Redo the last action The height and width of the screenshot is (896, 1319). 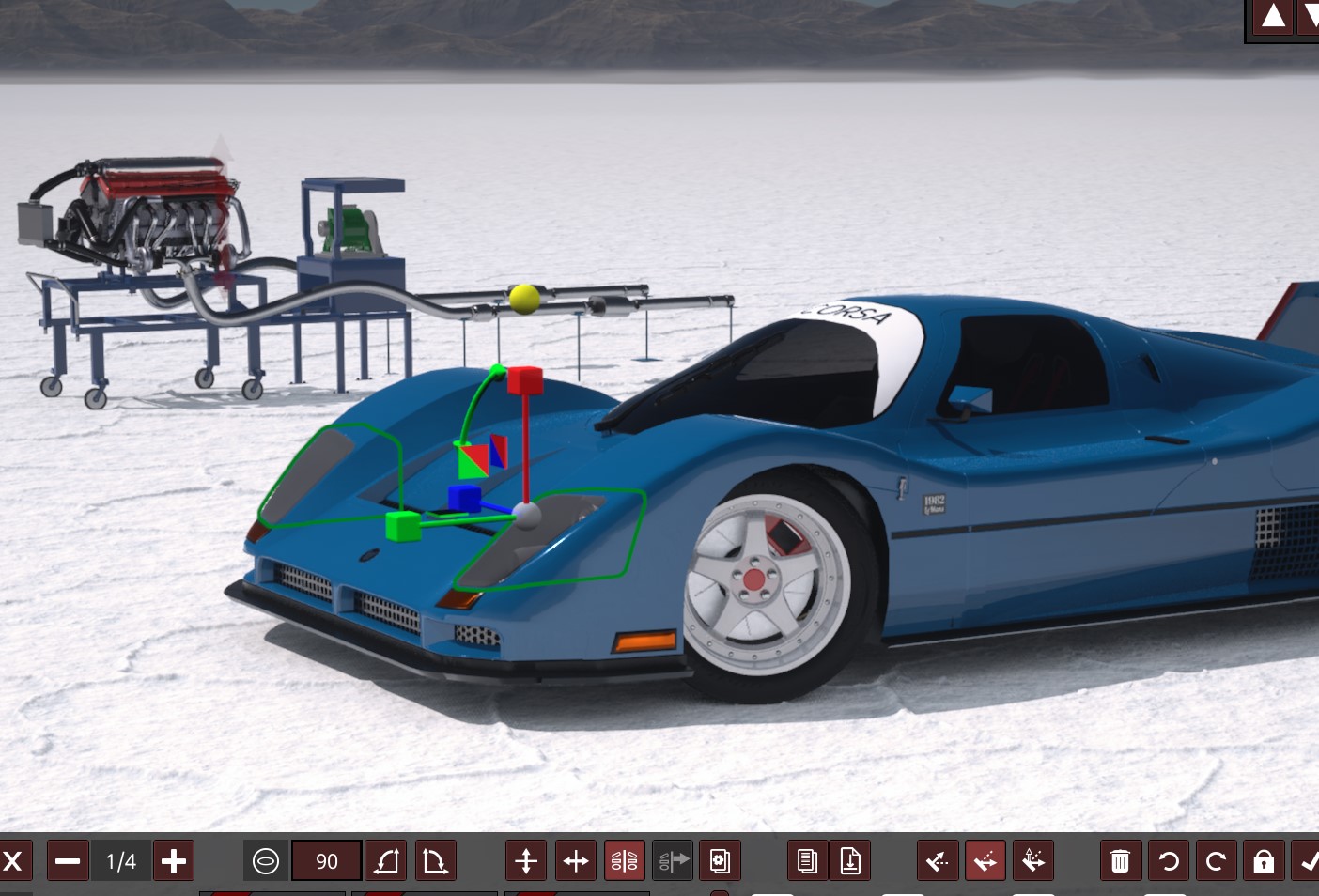pos(1216,861)
